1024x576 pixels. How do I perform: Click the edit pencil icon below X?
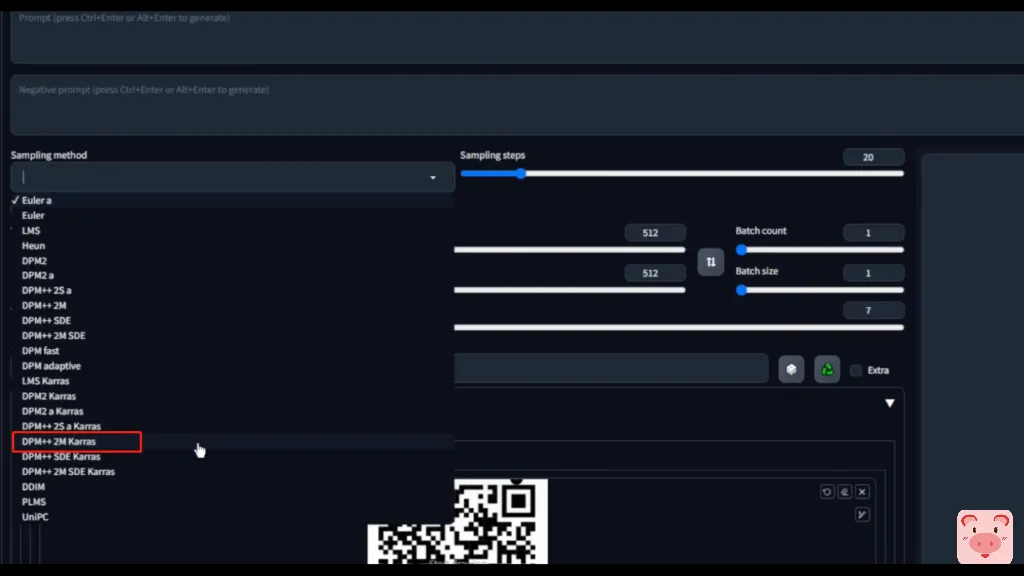tap(862, 515)
